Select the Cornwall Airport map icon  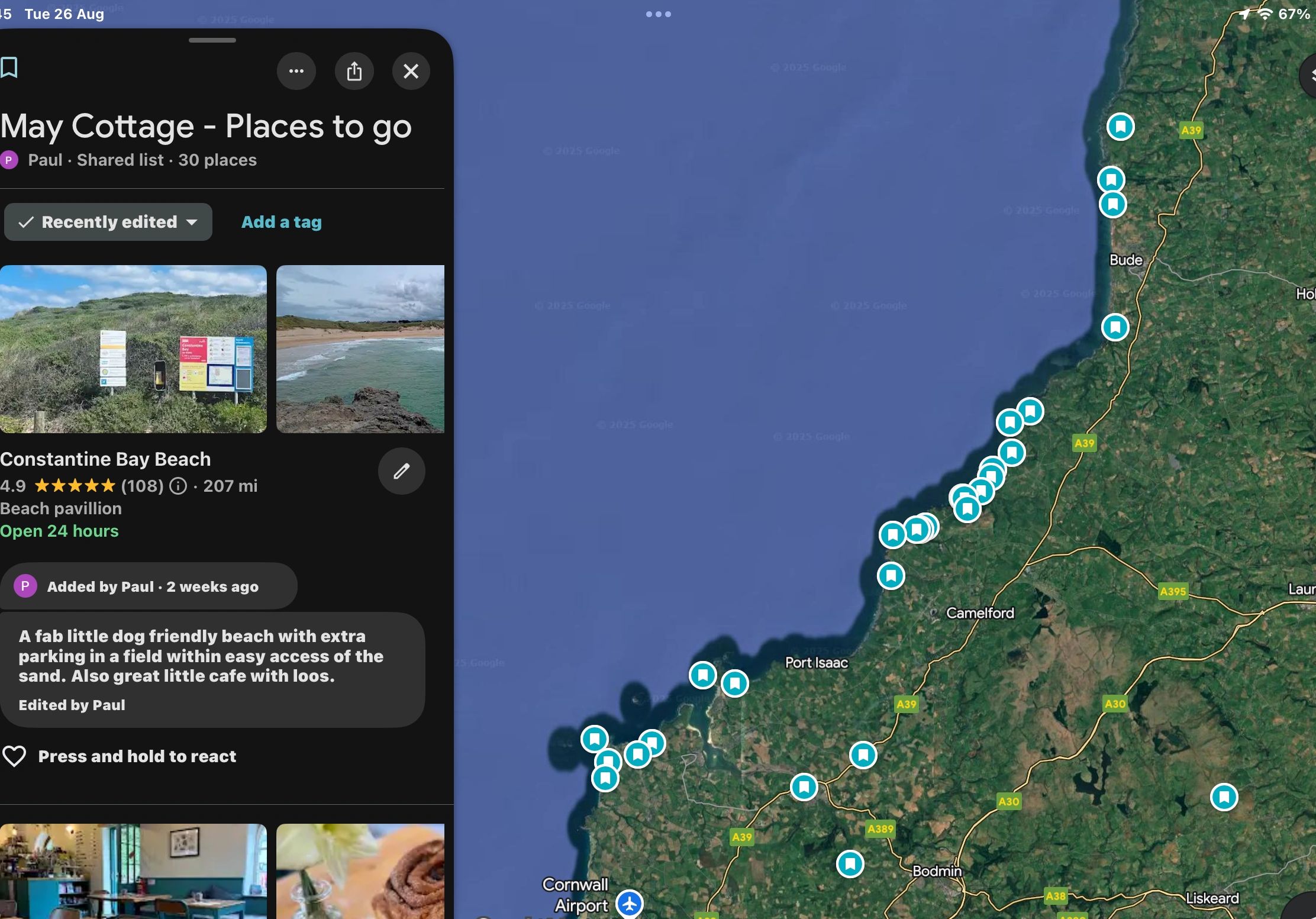pyautogui.click(x=630, y=904)
